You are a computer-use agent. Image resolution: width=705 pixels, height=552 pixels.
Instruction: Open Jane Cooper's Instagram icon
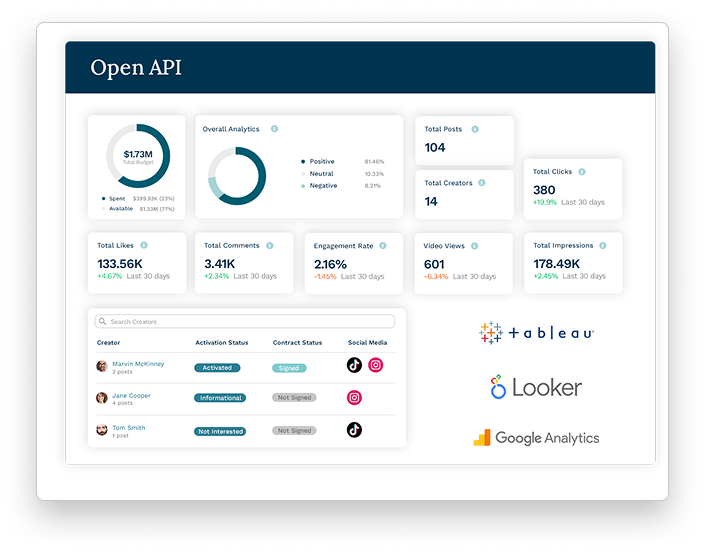pyautogui.click(x=354, y=398)
